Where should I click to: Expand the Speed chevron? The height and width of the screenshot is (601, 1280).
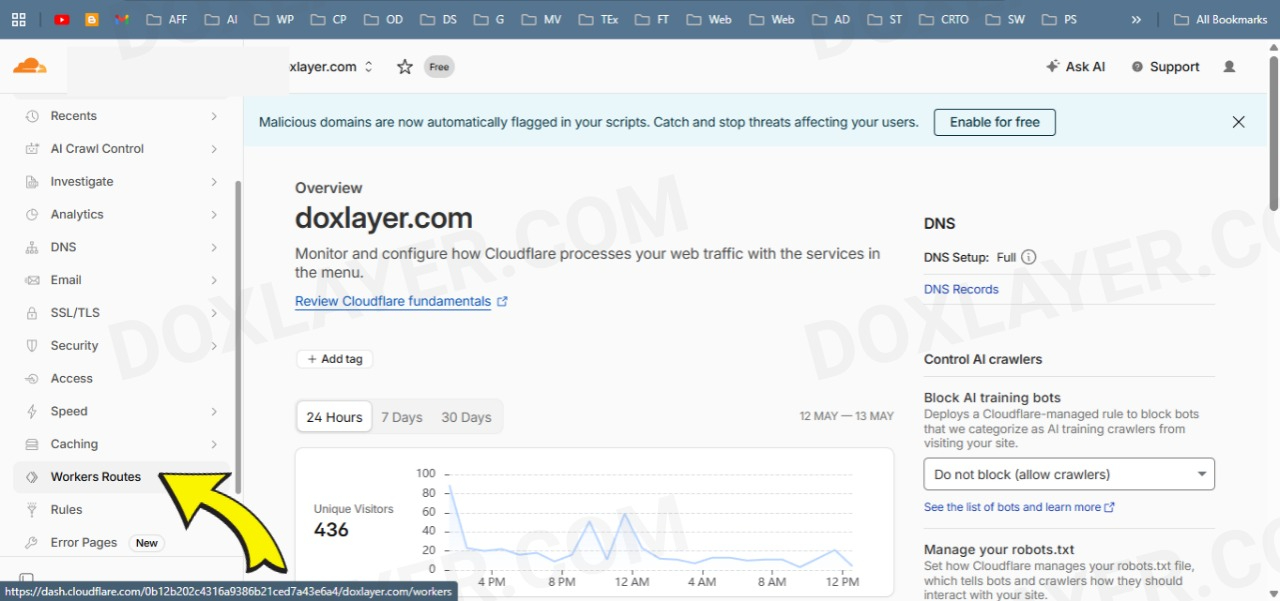coord(214,411)
